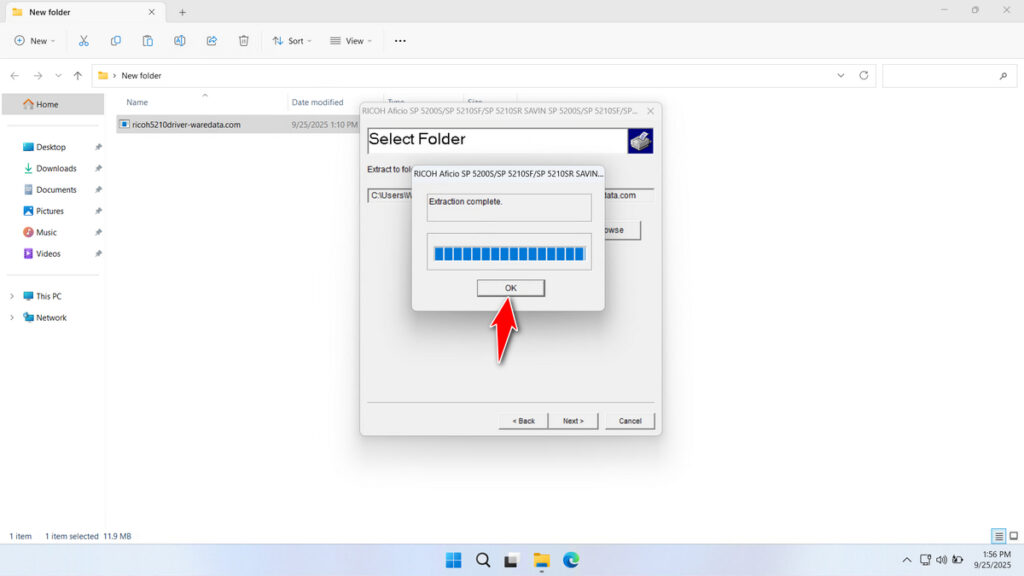
Task: Click the Cut scissors icon
Action: (84, 40)
